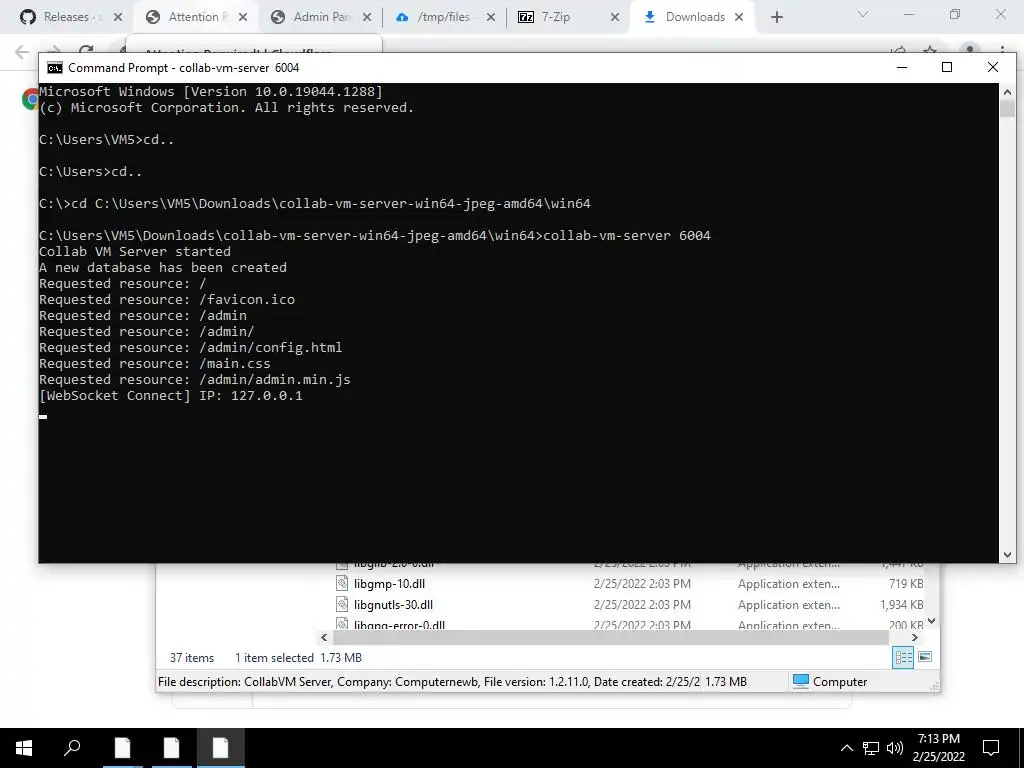
Task: Switch to the /tmp/files tab
Action: (x=444, y=17)
